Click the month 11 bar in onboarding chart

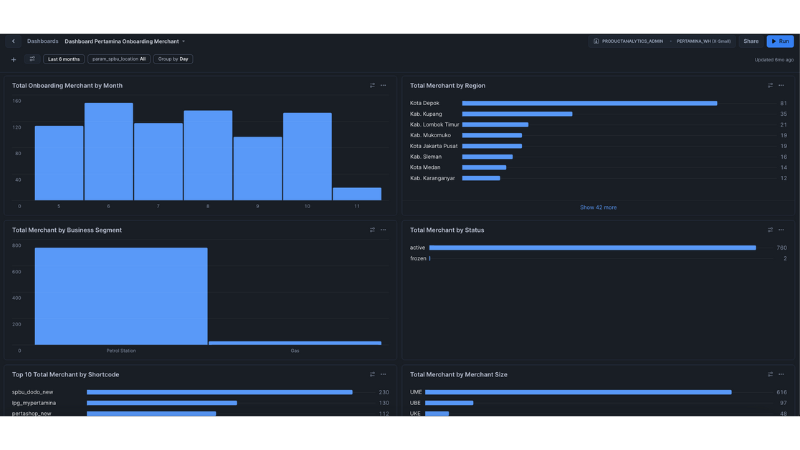tap(357, 194)
